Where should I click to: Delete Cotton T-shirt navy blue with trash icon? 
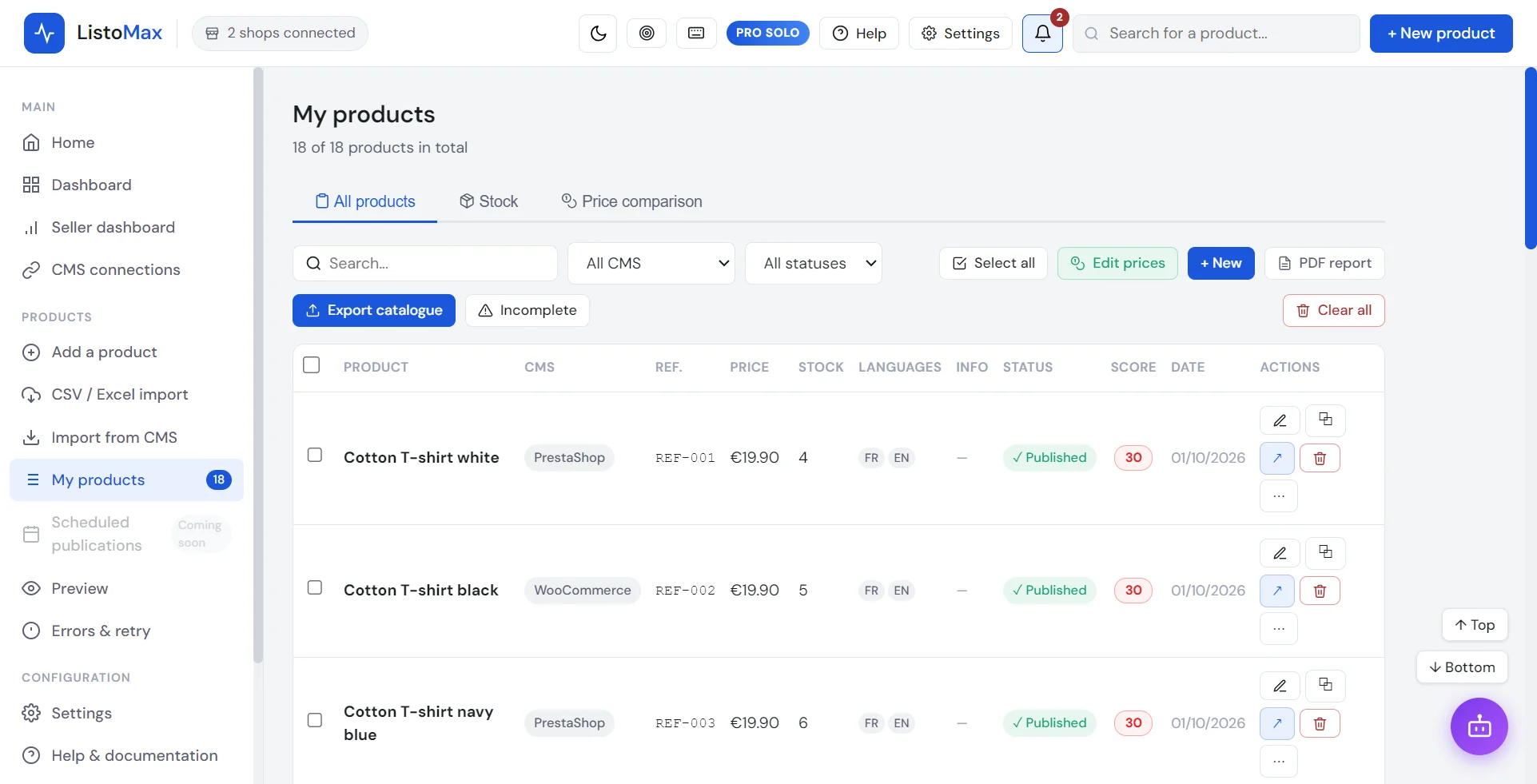(x=1320, y=723)
